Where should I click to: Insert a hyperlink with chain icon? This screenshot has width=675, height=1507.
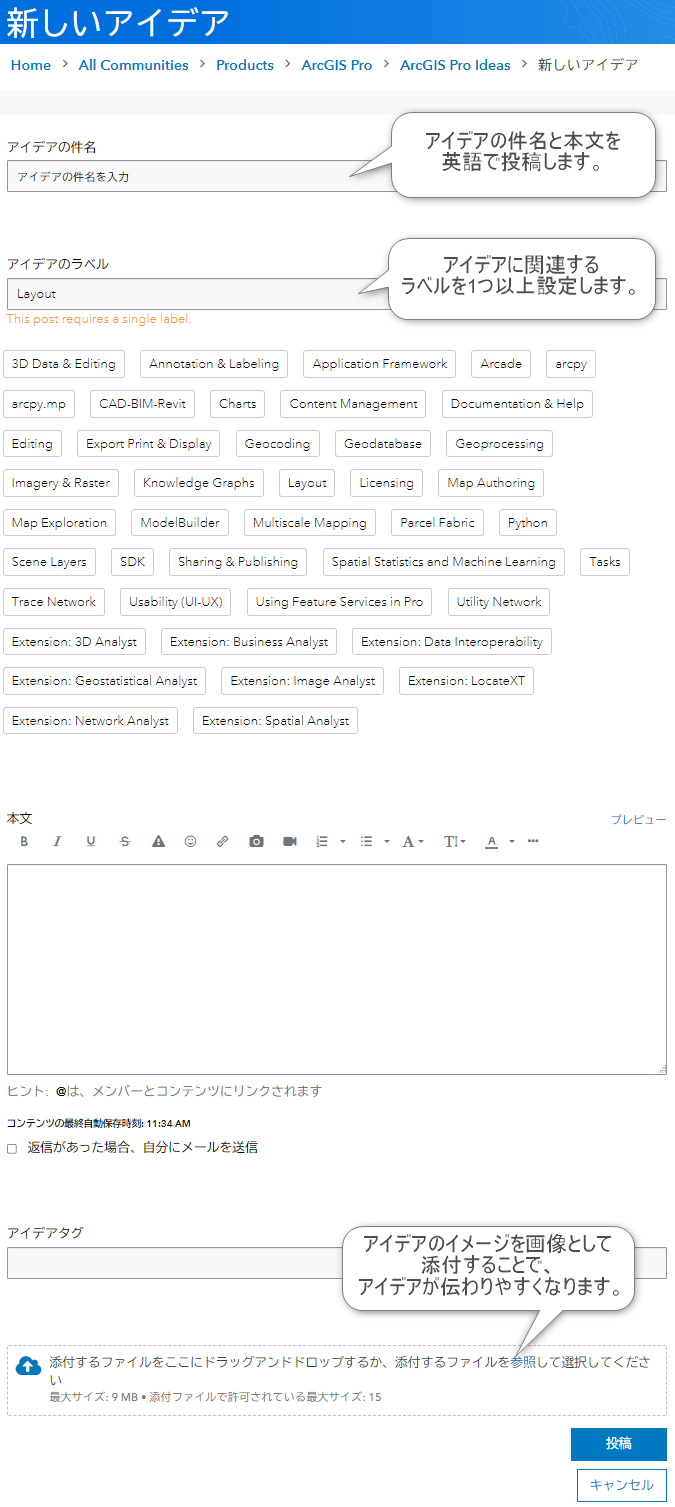[x=222, y=842]
